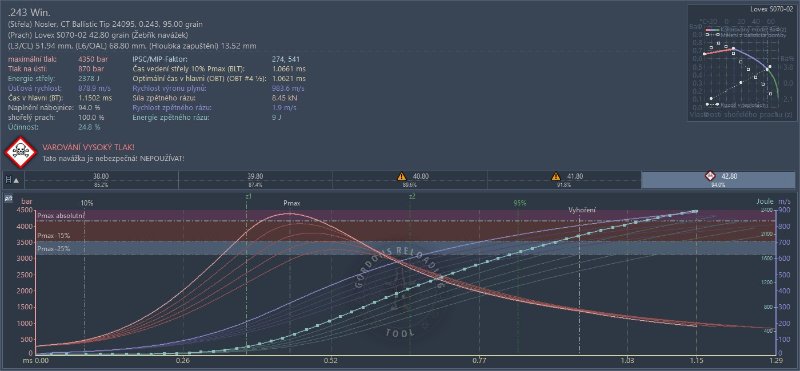This screenshot has height=371, width=800.
Task: Click the Úsťová rychlost value 878.9 m/s
Action: coord(94,88)
